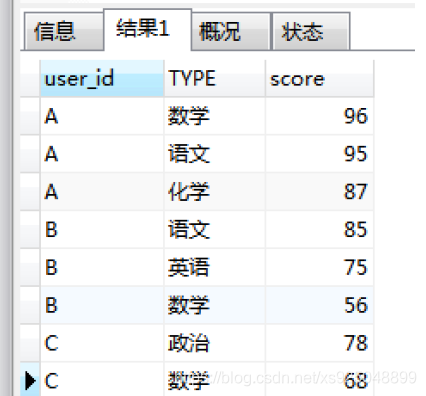Select the 结果1 tab
The height and width of the screenshot is (396, 426).
(x=148, y=29)
